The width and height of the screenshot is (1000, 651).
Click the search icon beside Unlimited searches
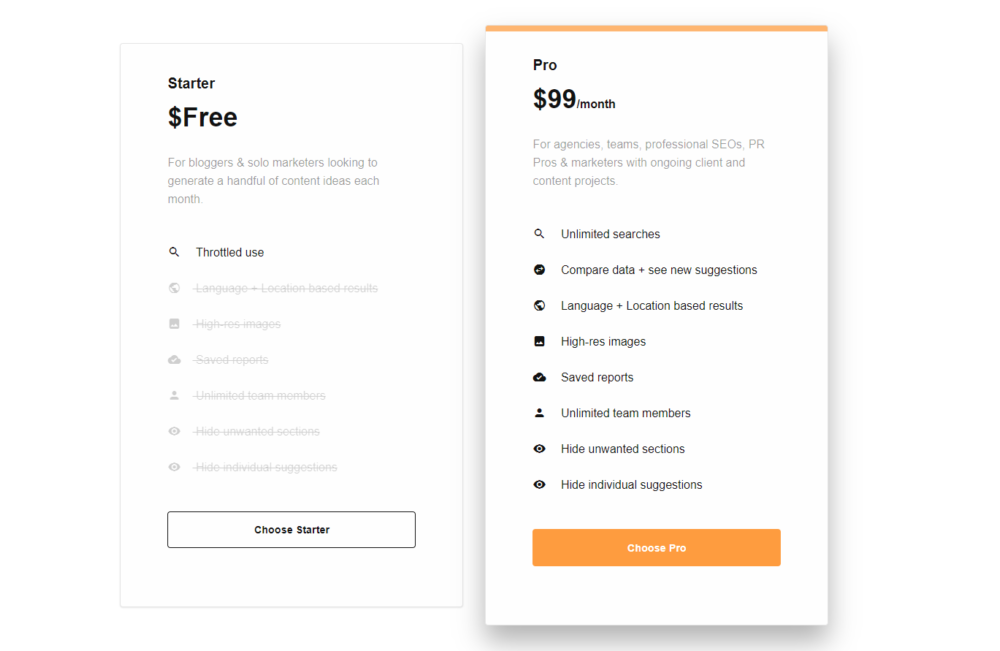(x=539, y=234)
